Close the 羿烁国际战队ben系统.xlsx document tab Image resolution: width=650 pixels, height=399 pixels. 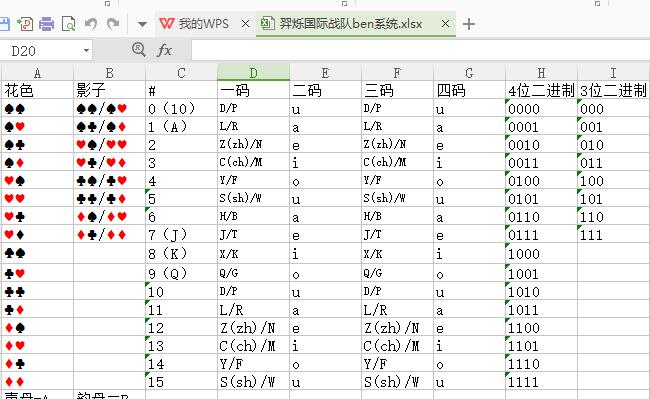(x=445, y=24)
